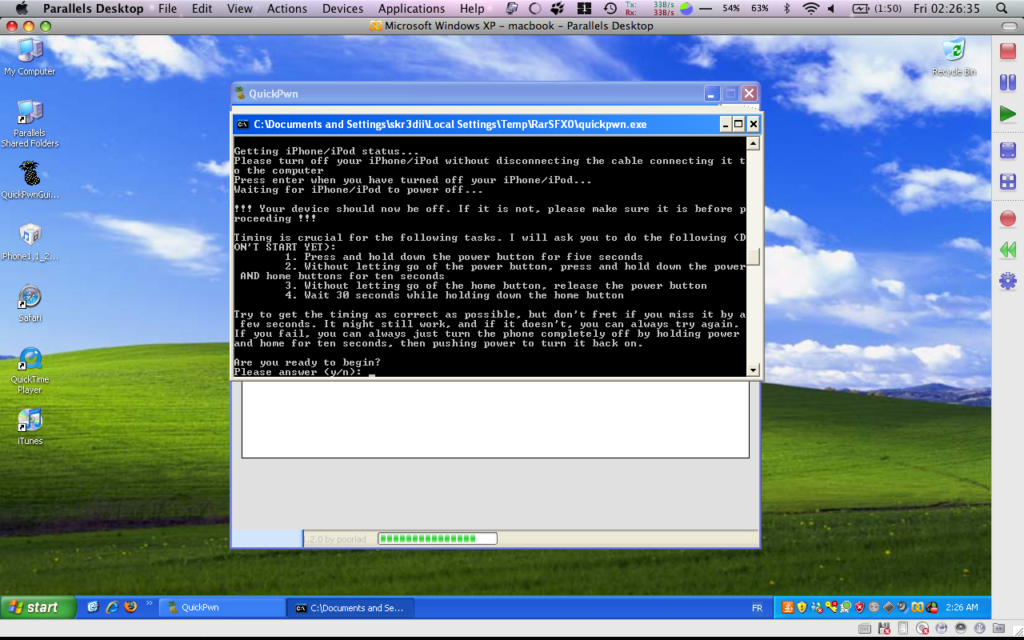This screenshot has width=1024, height=640.
Task: Click scroll down arrow in console window
Action: coord(753,370)
